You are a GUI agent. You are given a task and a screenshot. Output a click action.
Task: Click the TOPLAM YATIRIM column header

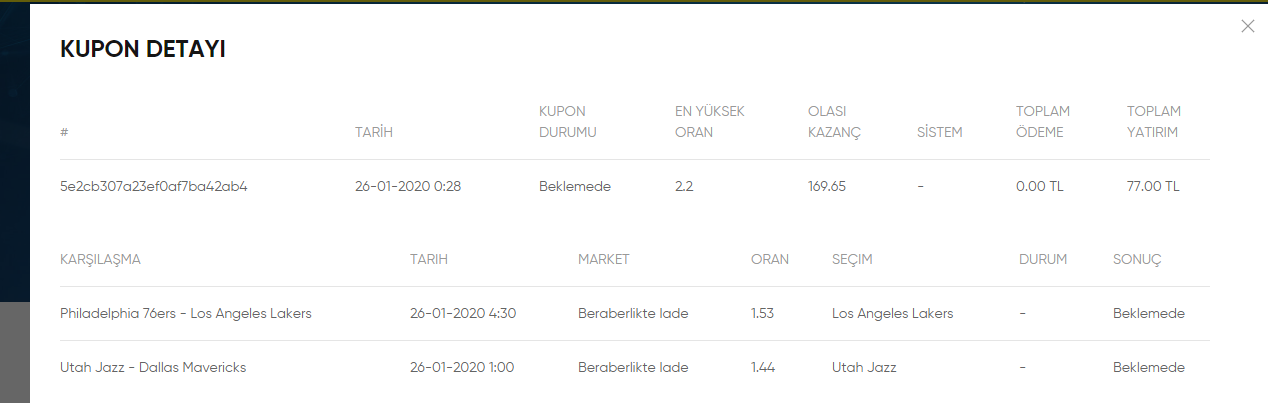point(1155,122)
